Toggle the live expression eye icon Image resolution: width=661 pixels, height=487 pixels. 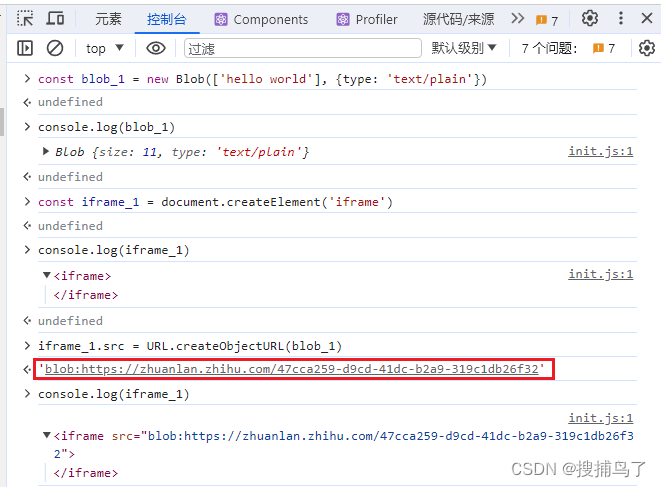click(x=156, y=48)
